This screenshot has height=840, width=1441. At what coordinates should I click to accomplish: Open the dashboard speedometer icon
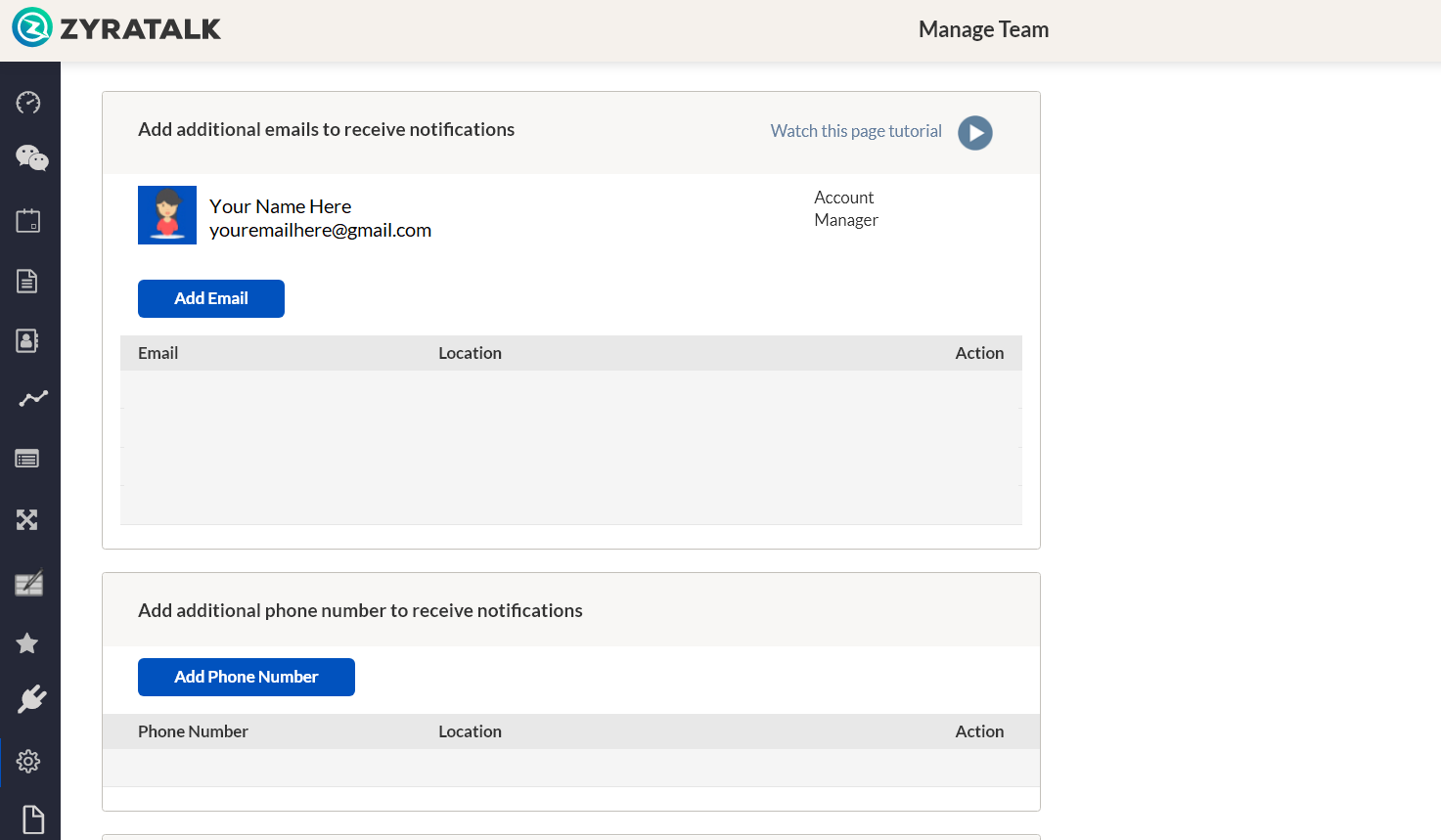click(x=28, y=103)
